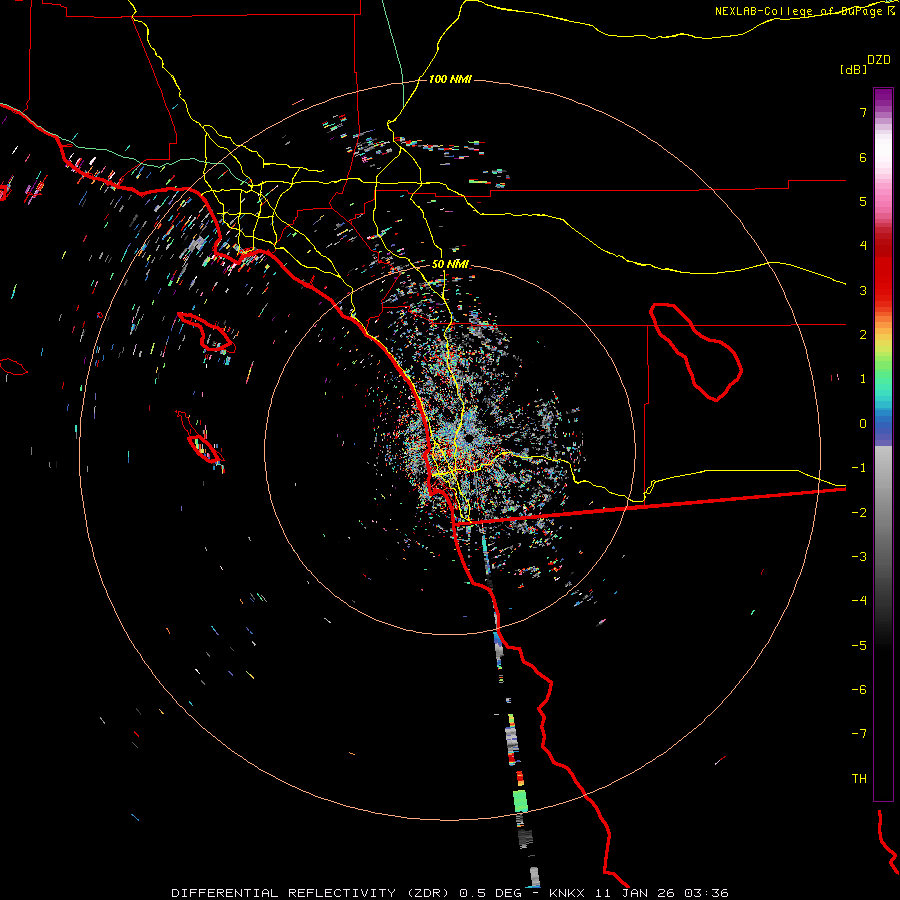
Task: Click the "-3" value on the scale
Action: (859, 556)
